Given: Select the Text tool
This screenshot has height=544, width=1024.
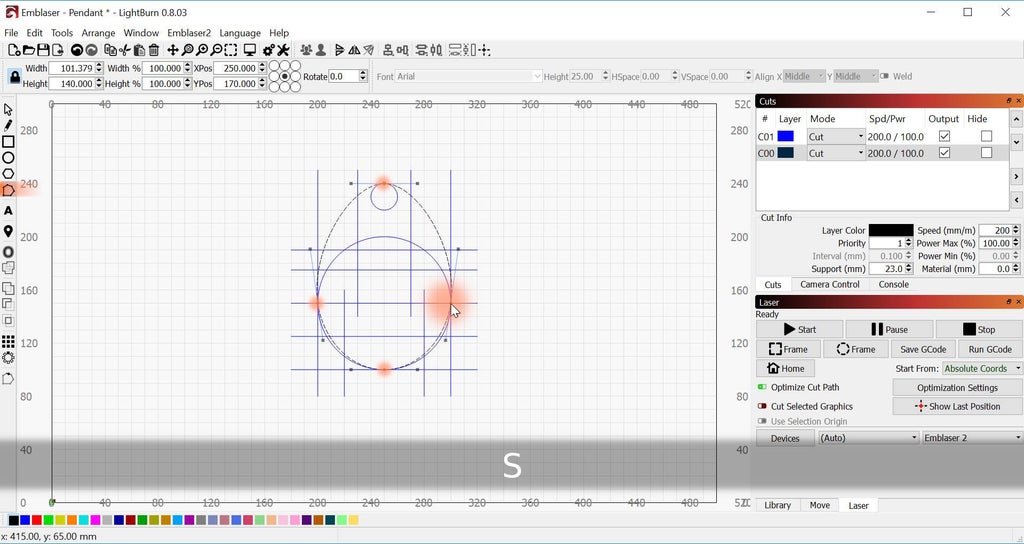Looking at the screenshot, I should coord(8,211).
